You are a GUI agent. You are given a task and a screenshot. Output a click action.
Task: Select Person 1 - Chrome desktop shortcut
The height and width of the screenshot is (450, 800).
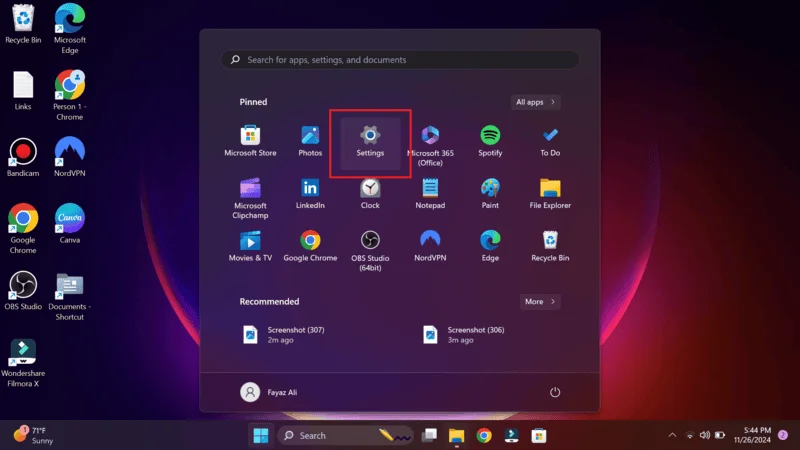70,95
